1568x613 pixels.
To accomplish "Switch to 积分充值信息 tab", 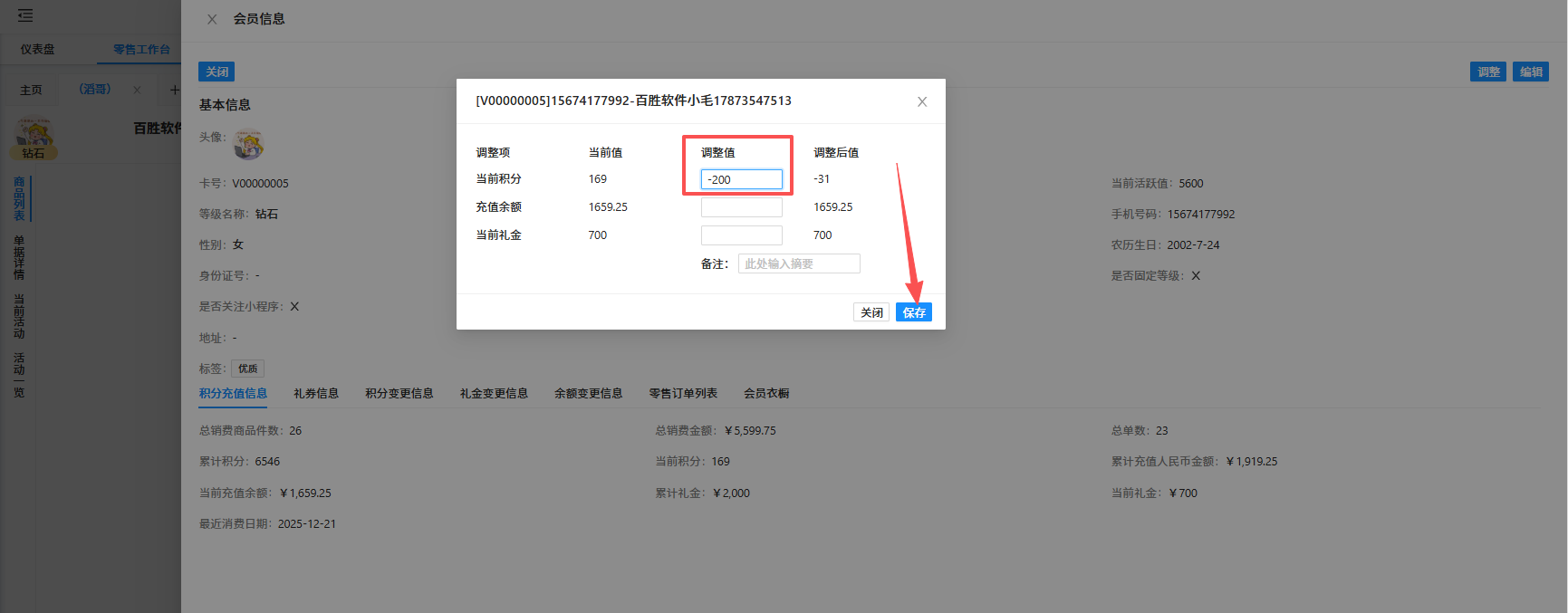I will coord(233,393).
